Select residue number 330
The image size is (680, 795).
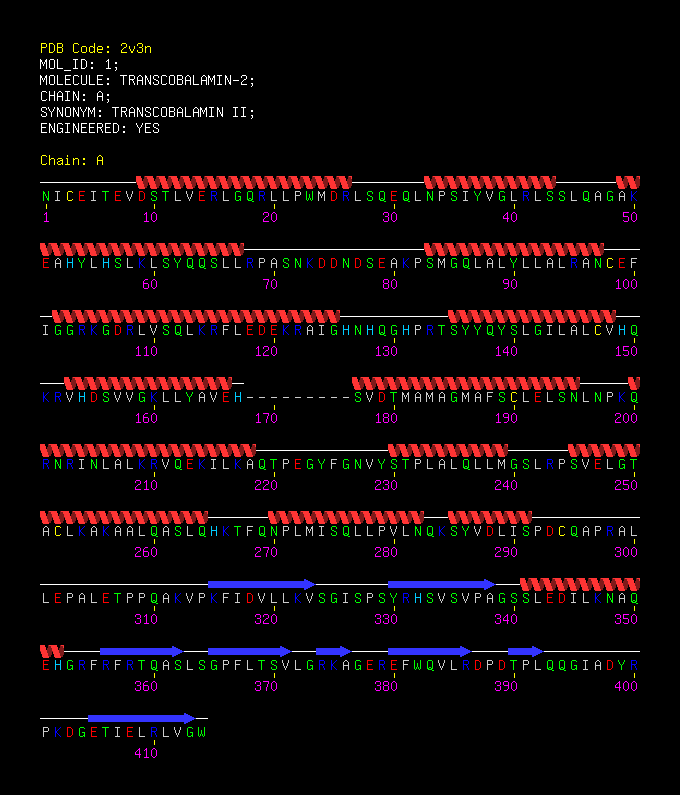click(x=386, y=619)
